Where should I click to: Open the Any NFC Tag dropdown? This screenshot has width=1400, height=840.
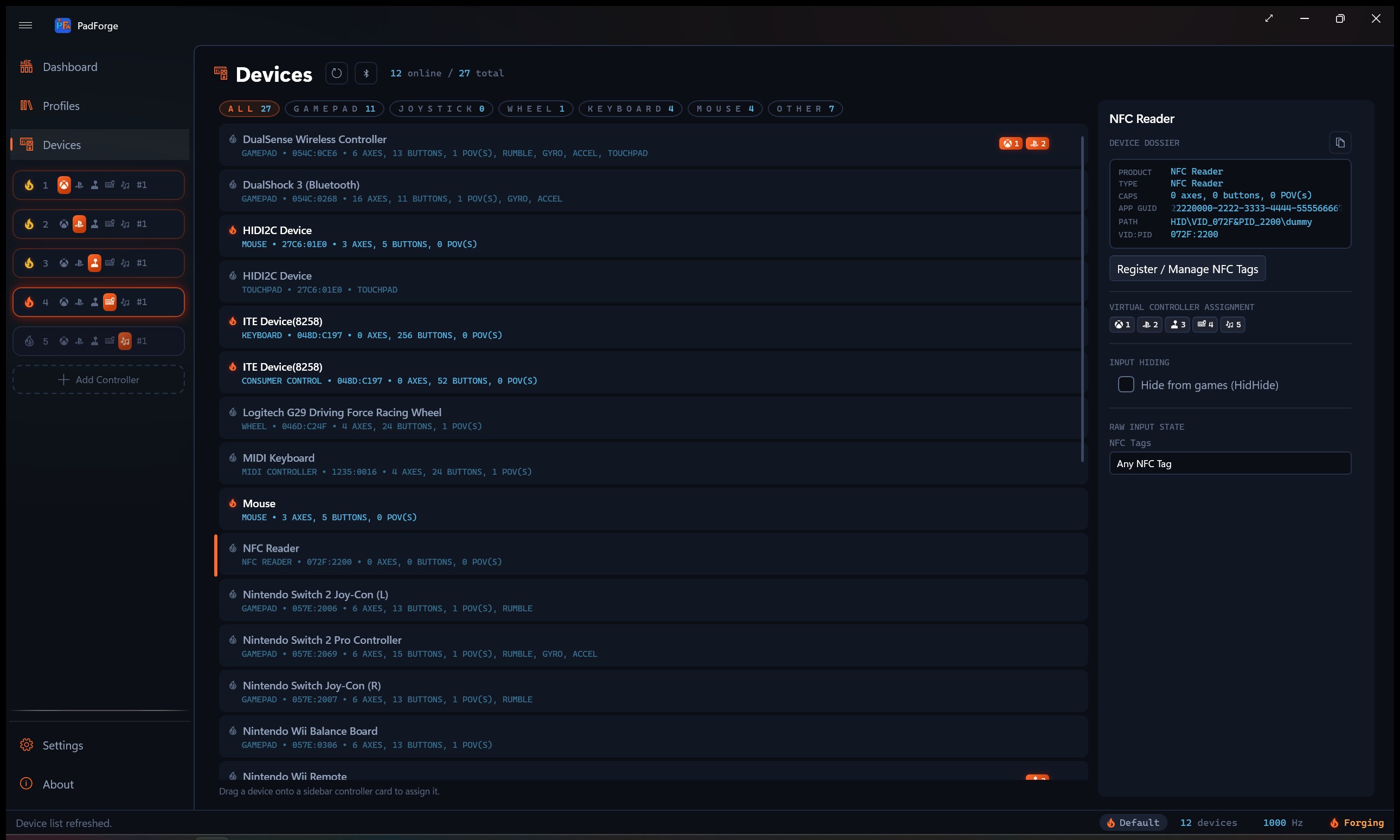pyautogui.click(x=1230, y=463)
